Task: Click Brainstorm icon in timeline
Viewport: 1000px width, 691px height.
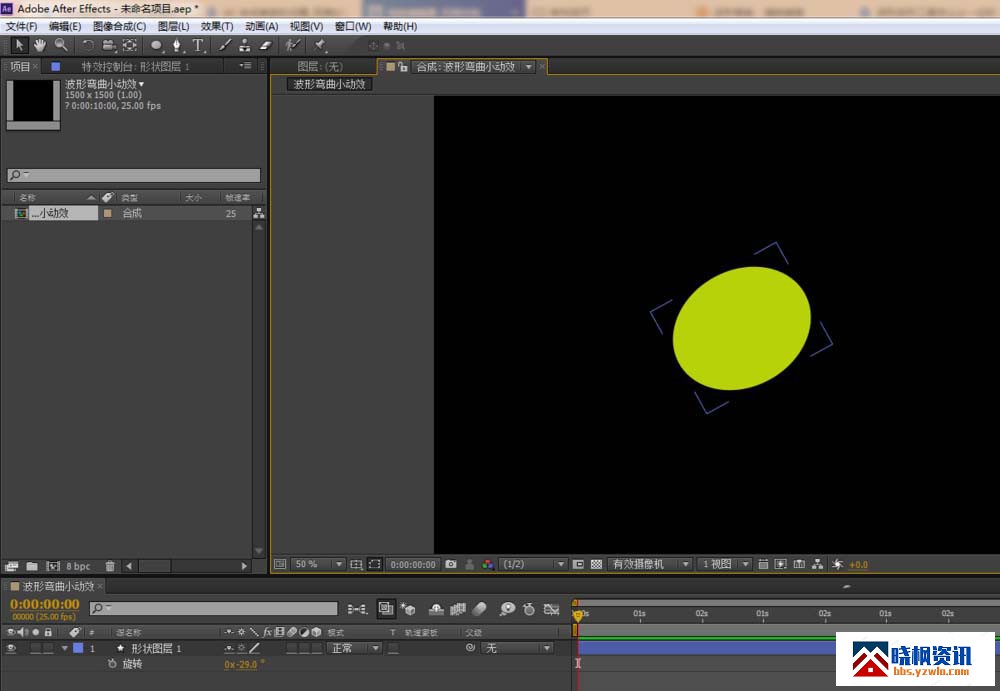Action: pos(507,609)
